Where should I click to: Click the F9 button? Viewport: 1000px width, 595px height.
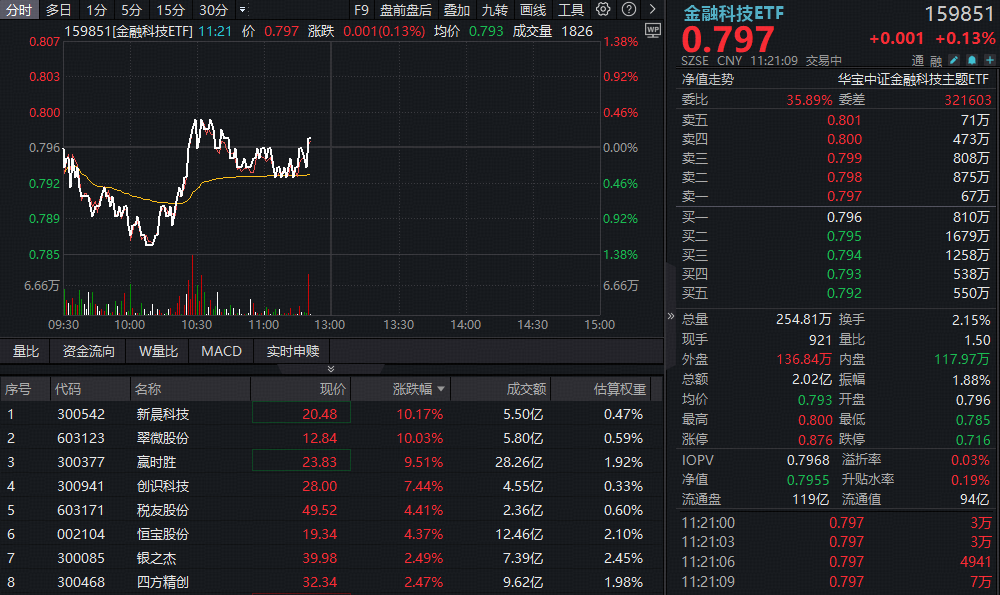pos(361,10)
